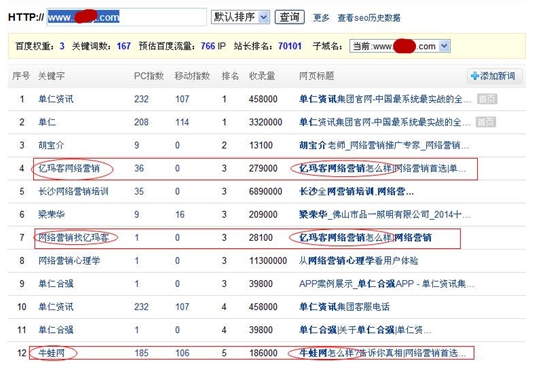Click 收录量 value 209000
The height and width of the screenshot is (371, 551).
(x=263, y=214)
